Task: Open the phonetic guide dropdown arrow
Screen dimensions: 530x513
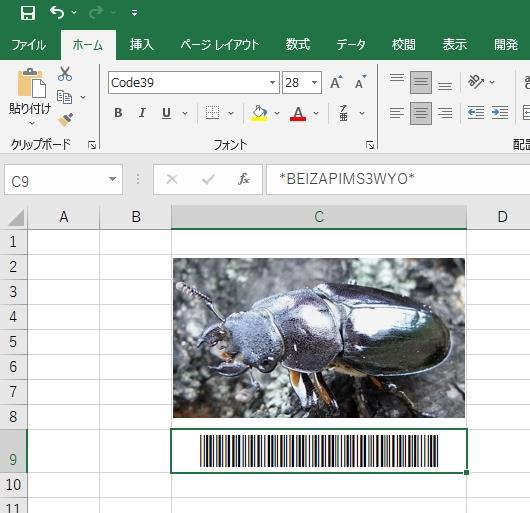Action: [x=362, y=113]
